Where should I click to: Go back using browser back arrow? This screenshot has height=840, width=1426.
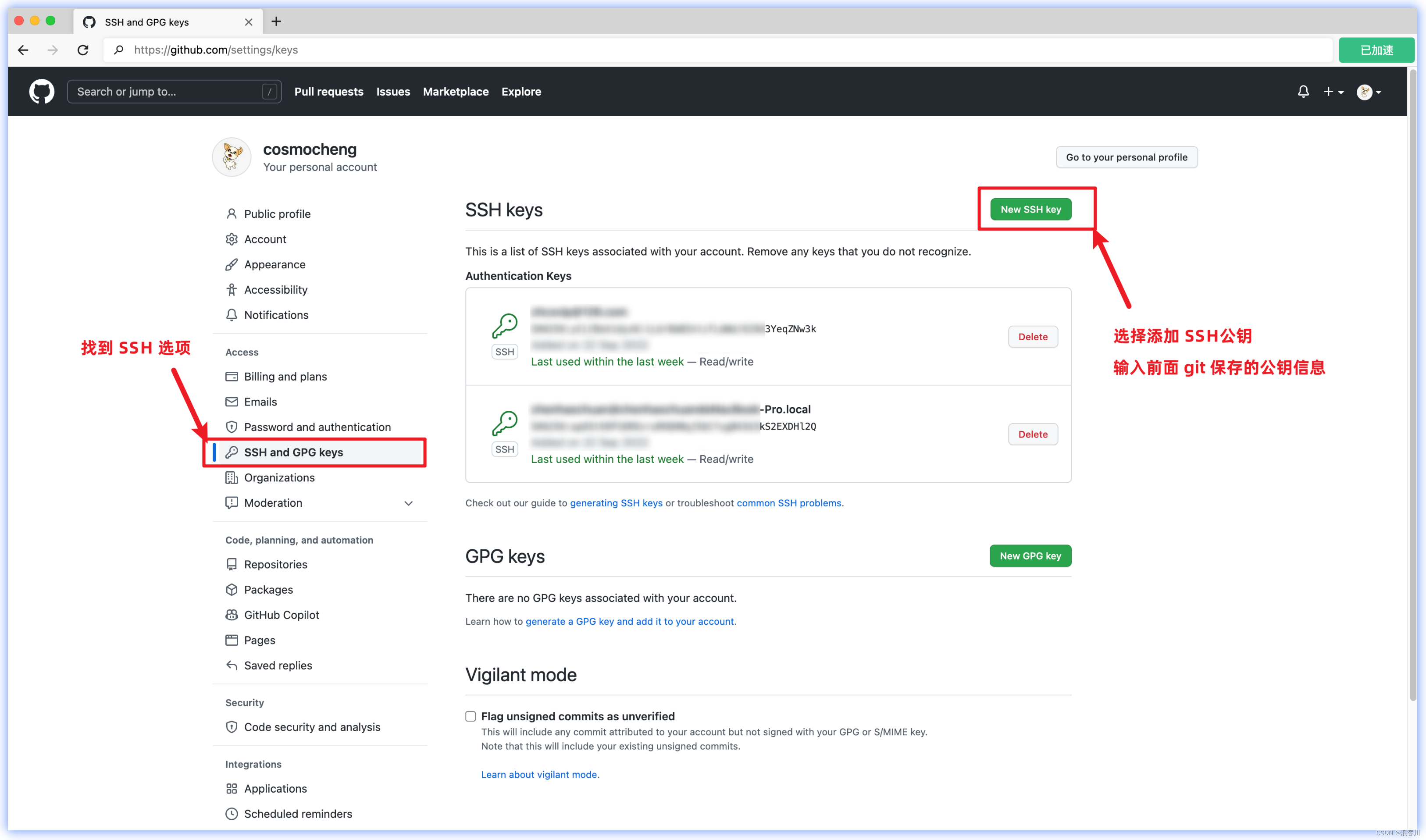pyautogui.click(x=23, y=50)
